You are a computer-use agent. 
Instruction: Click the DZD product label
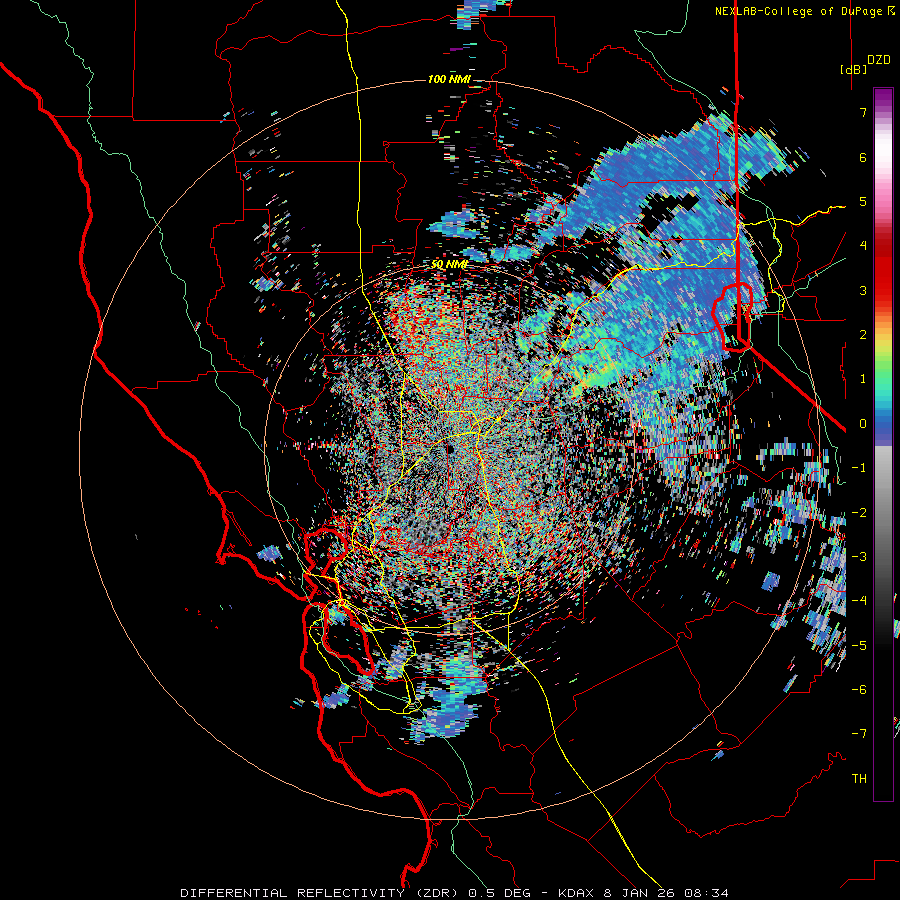pos(879,60)
